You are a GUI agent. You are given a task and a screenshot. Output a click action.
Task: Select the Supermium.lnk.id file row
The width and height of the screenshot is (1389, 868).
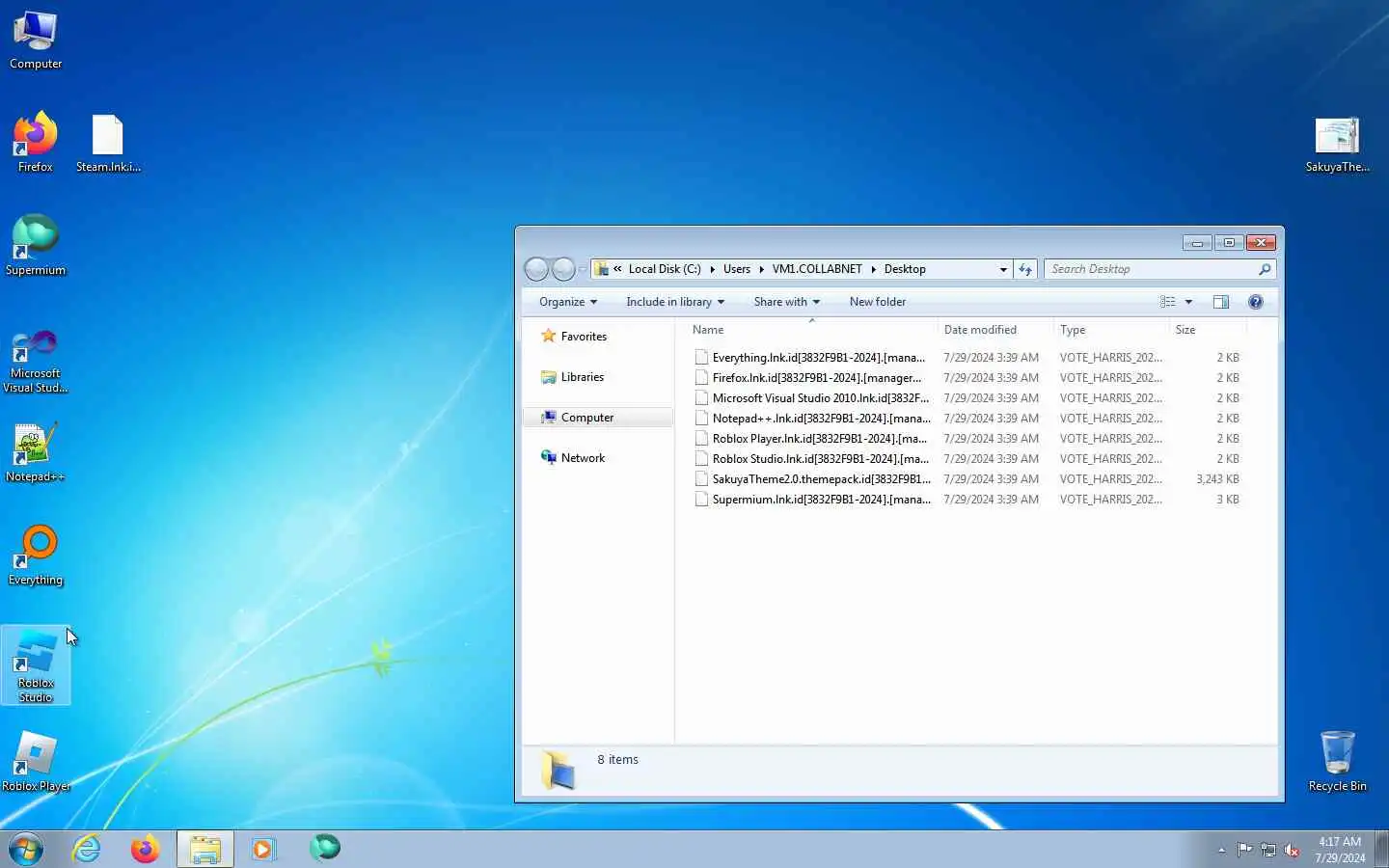pyautogui.click(x=967, y=500)
